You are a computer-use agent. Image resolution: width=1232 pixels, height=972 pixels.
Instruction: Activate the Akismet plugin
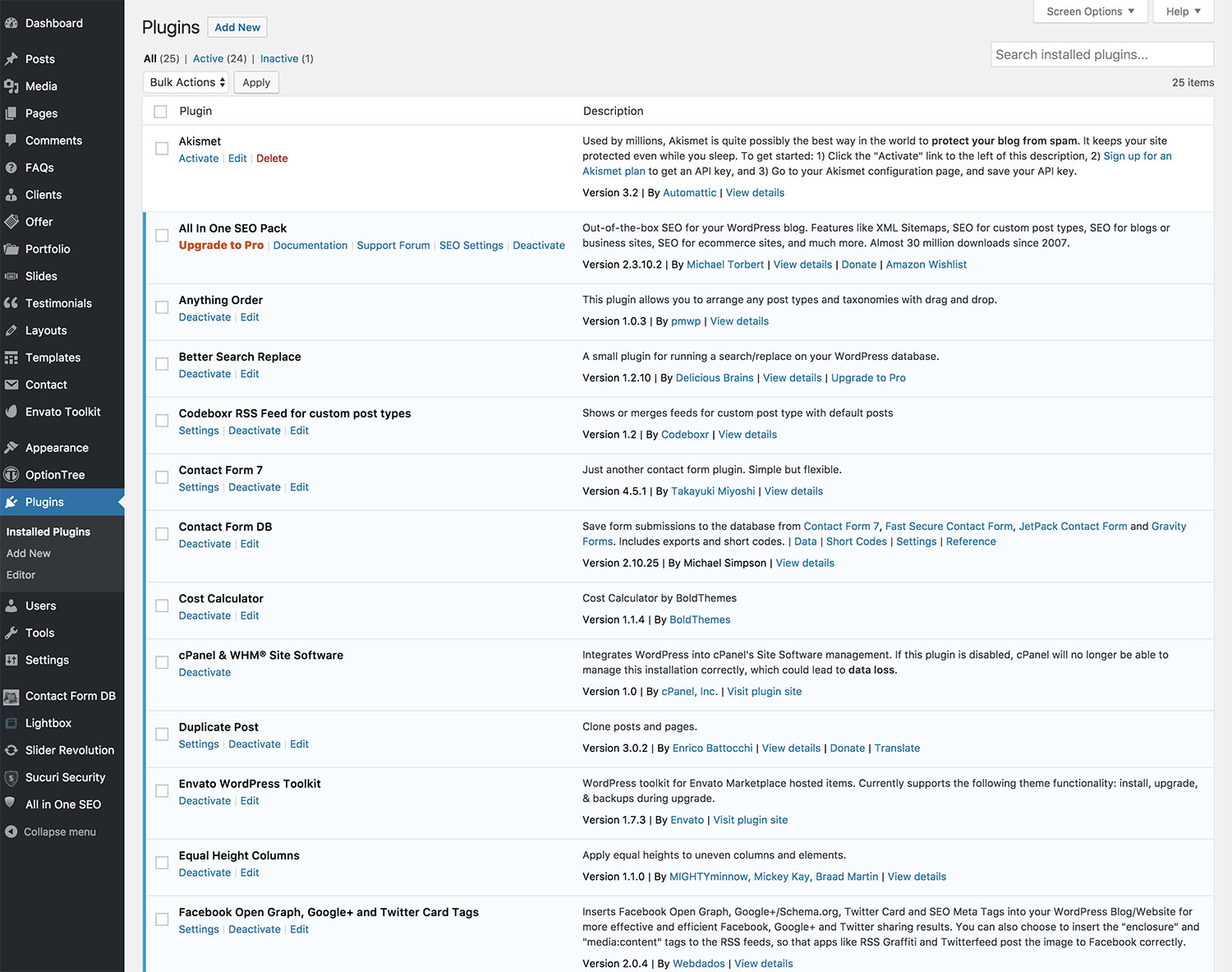point(199,159)
